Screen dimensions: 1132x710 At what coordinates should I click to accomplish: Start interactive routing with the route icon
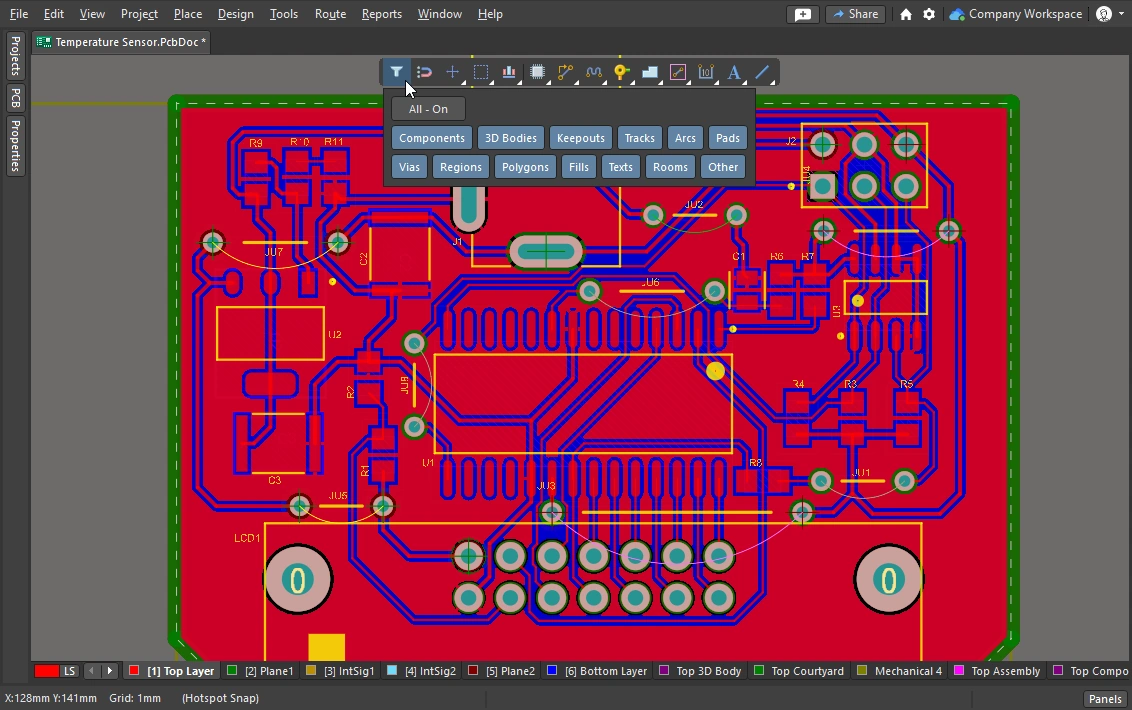click(566, 72)
